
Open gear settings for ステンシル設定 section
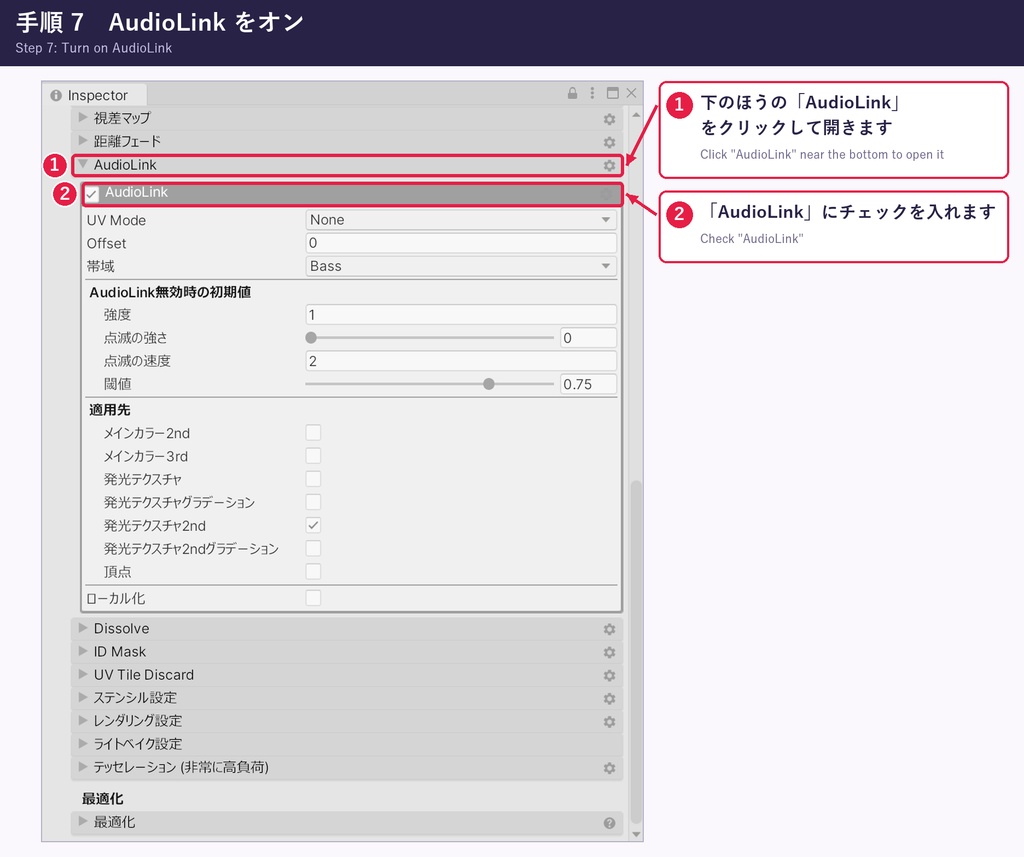point(609,698)
